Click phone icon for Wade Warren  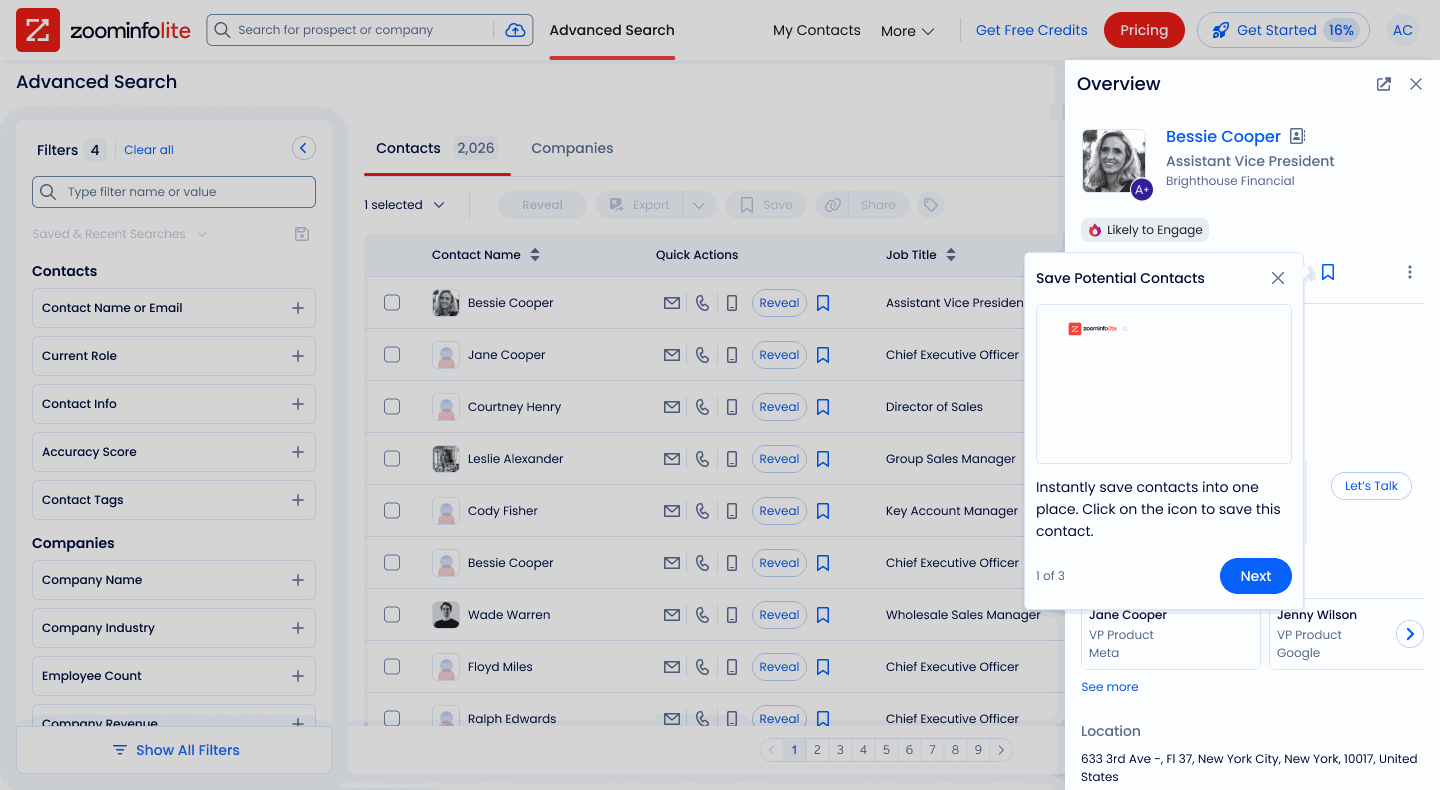pos(702,615)
